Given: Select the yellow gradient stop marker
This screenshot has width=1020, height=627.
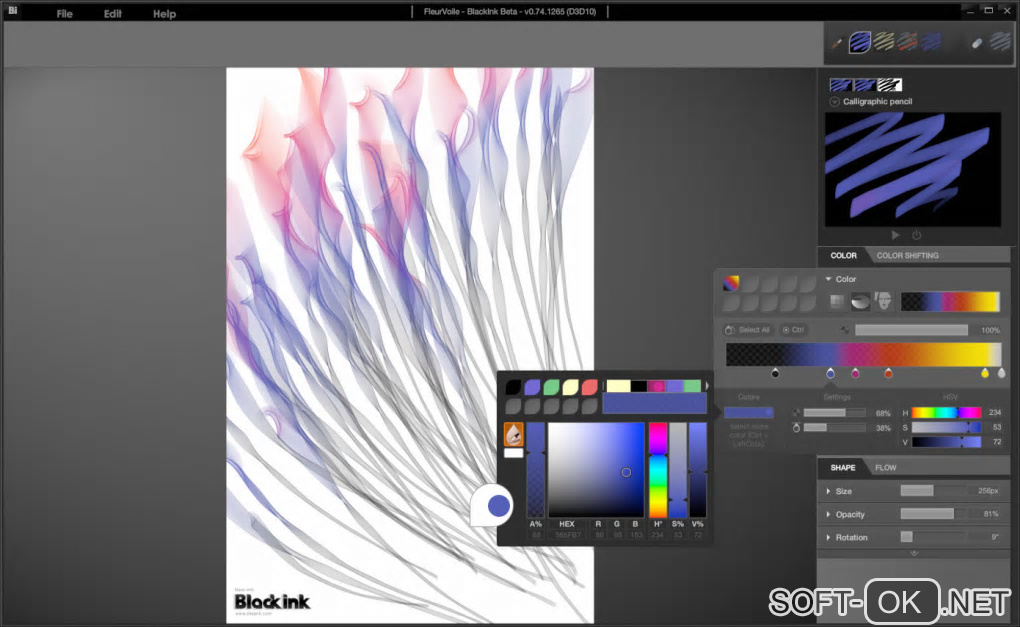Looking at the screenshot, I should (985, 373).
